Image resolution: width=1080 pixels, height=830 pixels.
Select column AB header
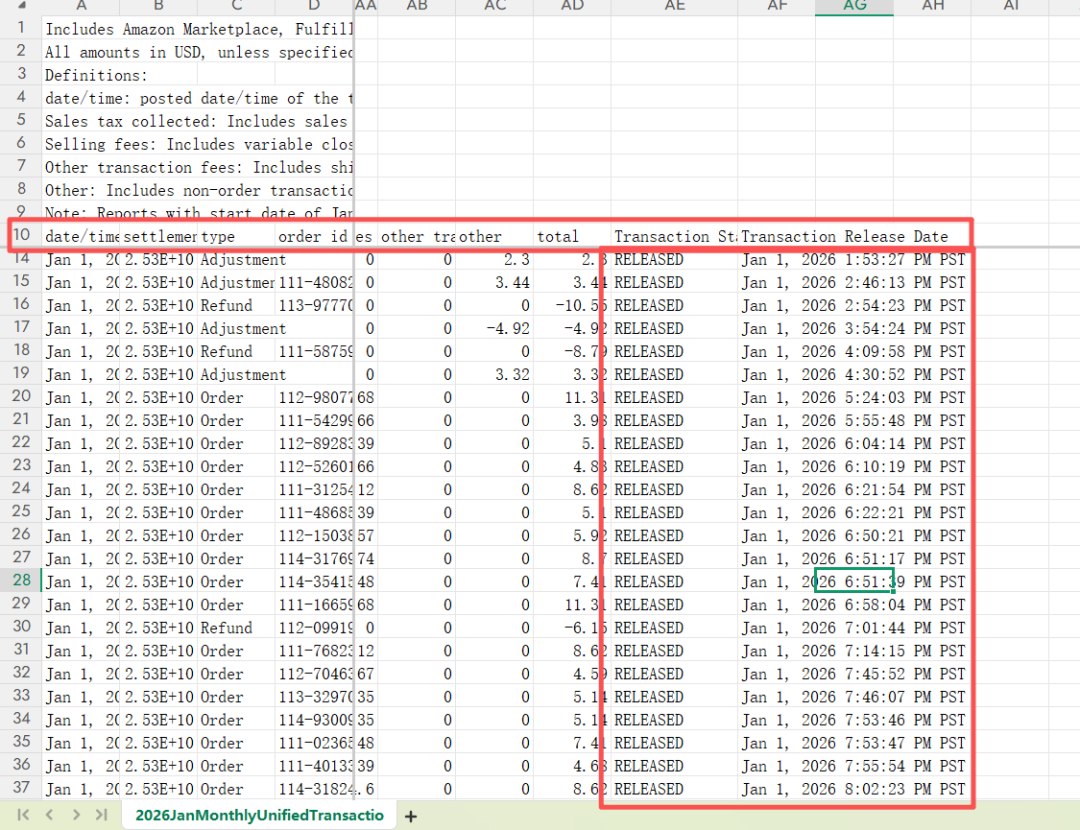[x=417, y=7]
